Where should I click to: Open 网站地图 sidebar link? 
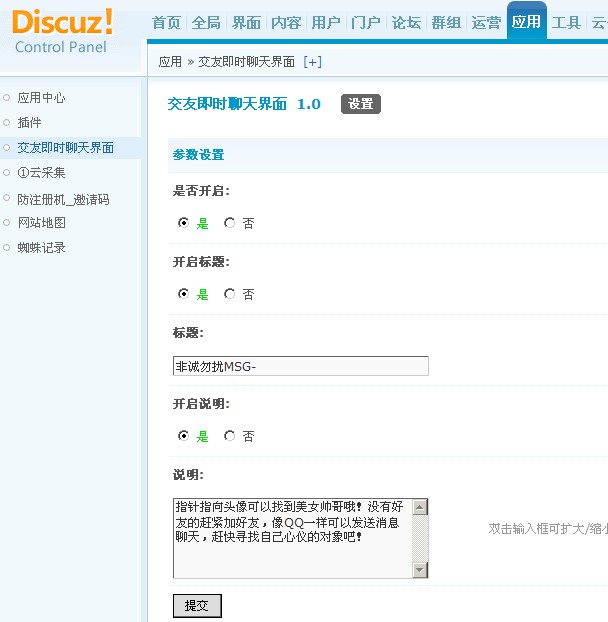(42, 223)
